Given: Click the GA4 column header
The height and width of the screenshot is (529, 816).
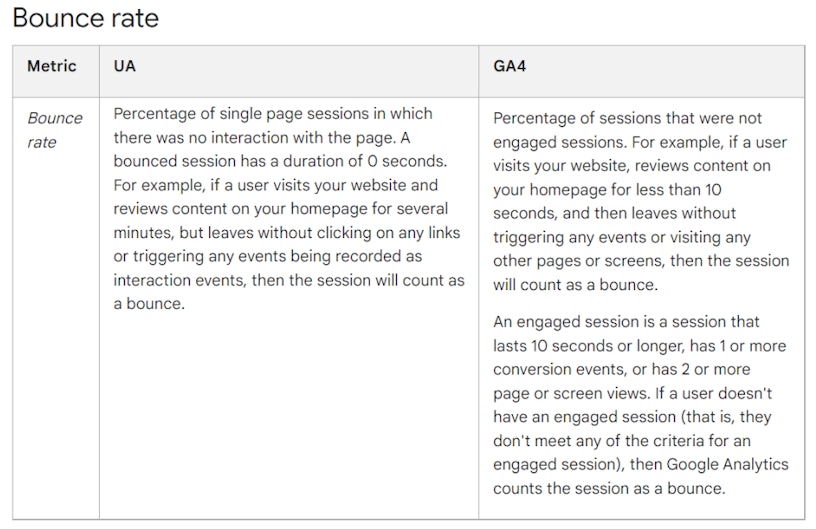Looking at the screenshot, I should pos(510,66).
